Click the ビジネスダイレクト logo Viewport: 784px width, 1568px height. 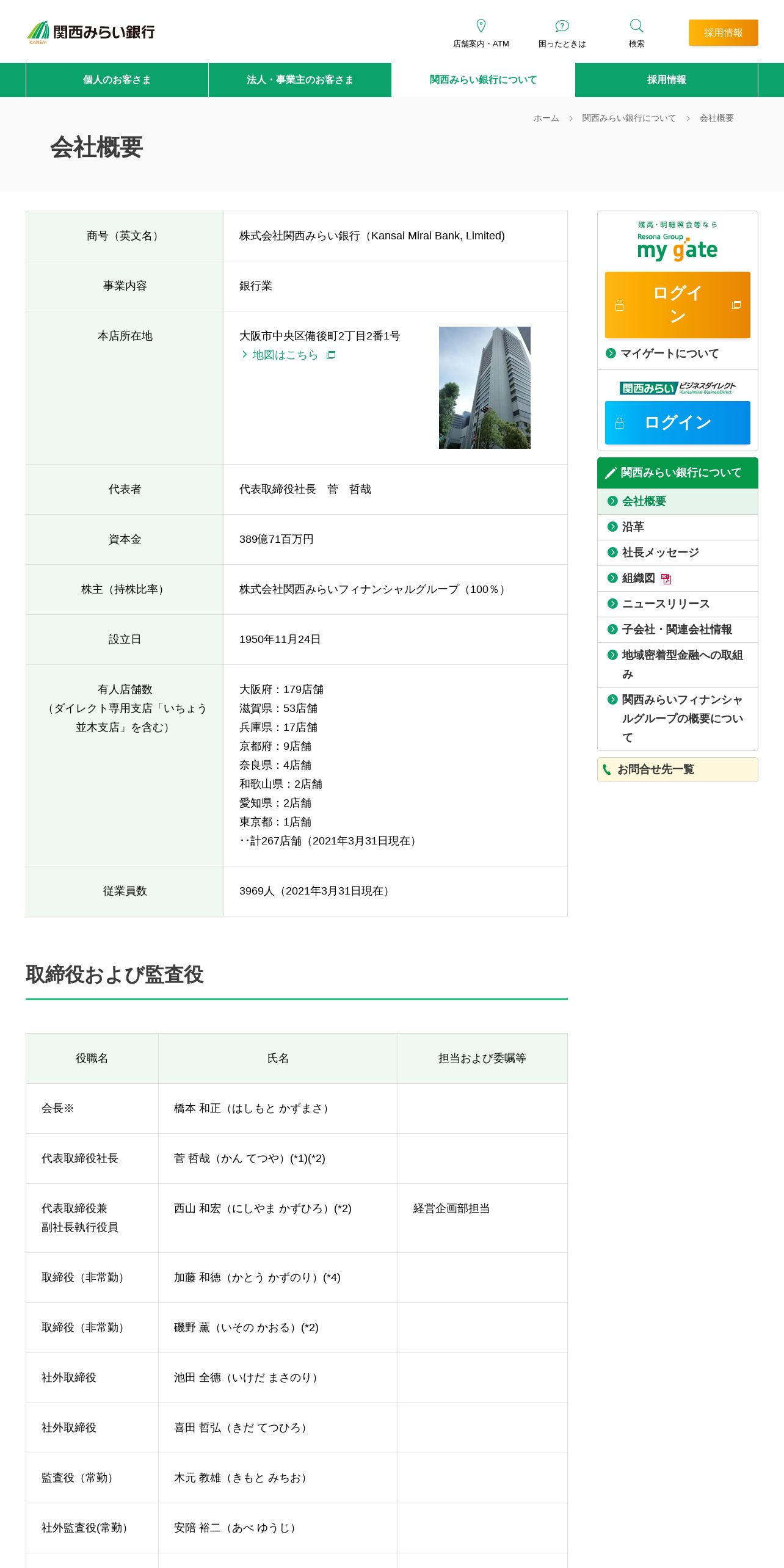[678, 388]
